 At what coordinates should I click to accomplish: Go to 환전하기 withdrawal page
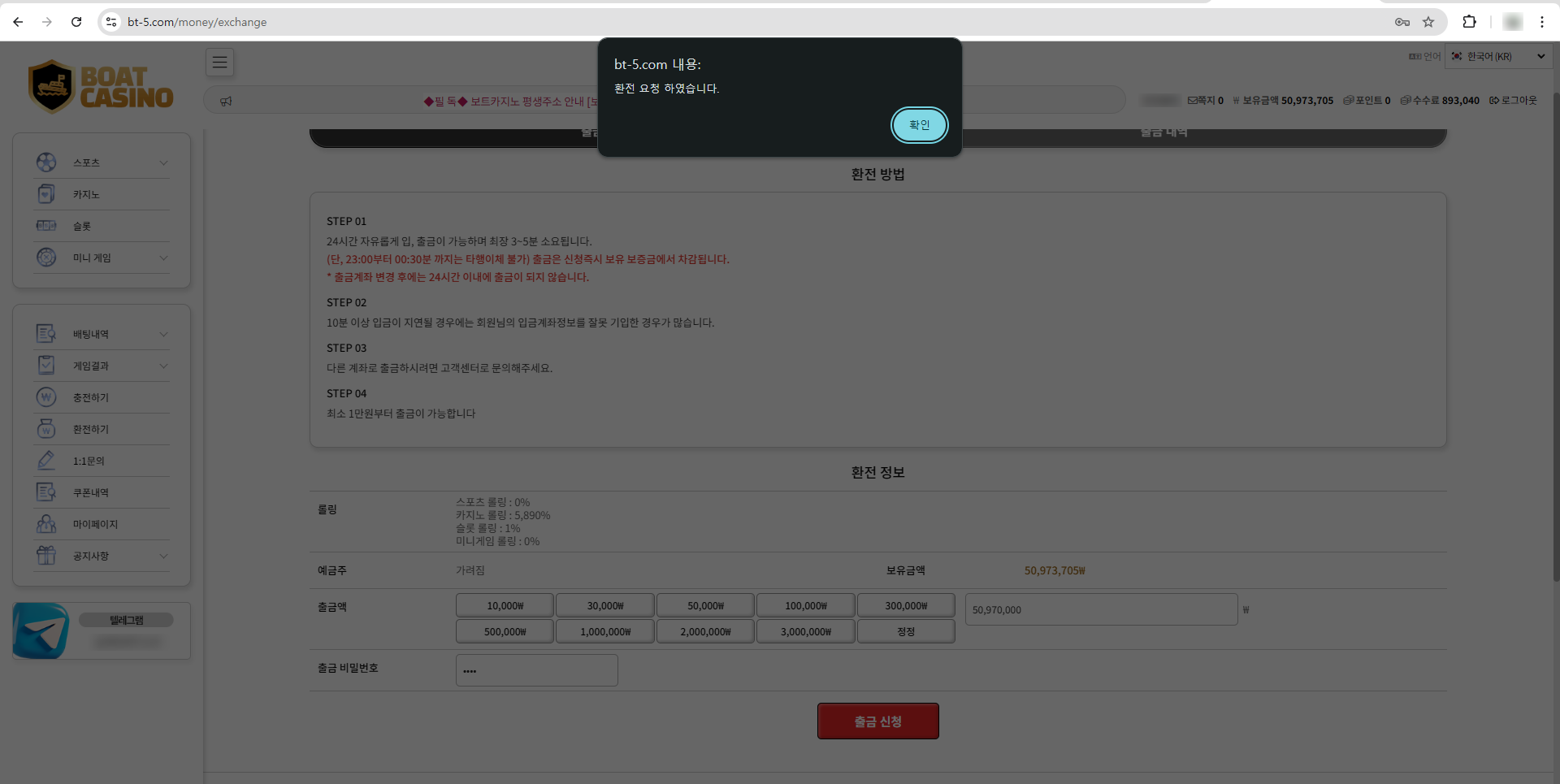[x=102, y=429]
